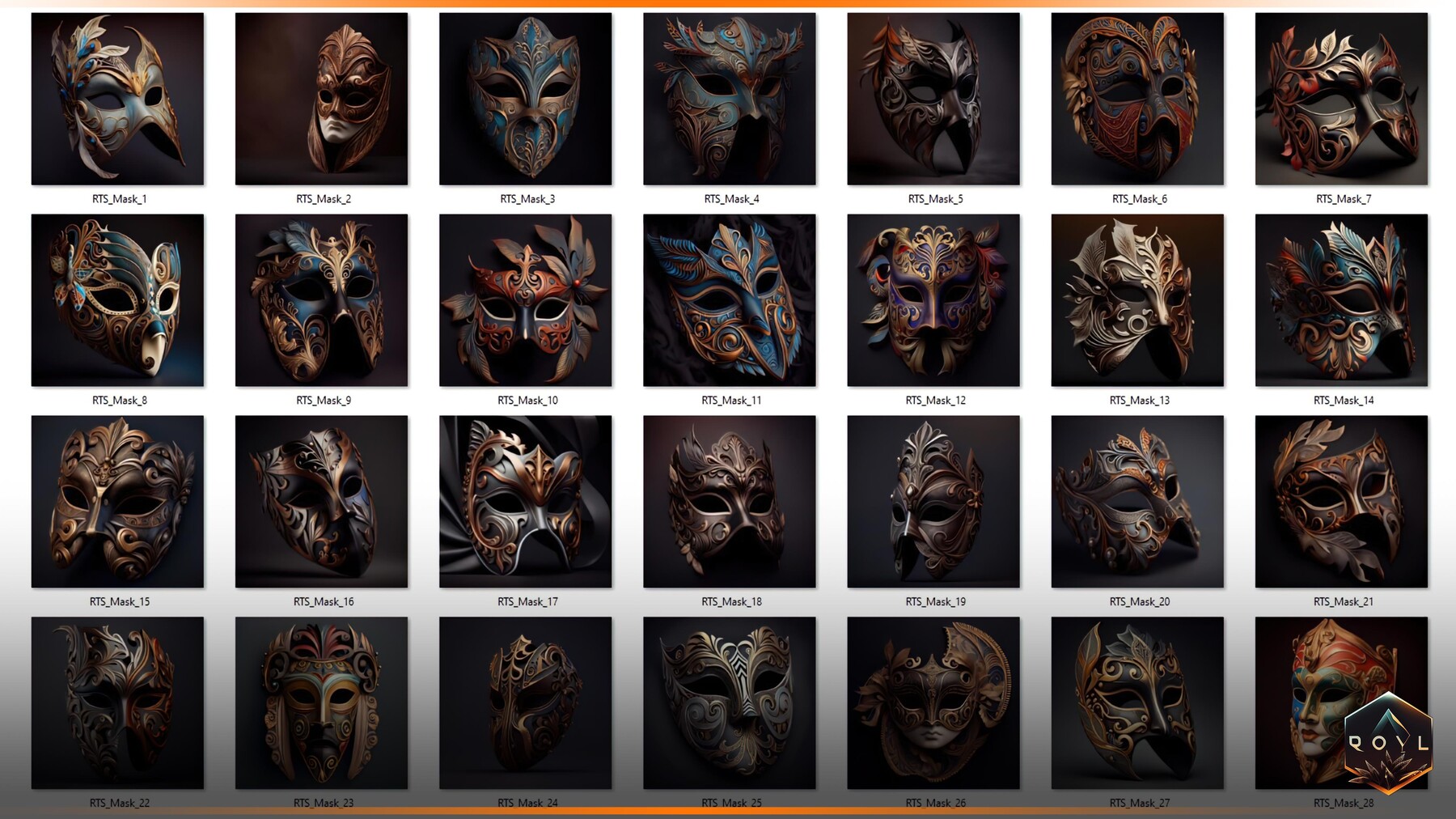Click the RTS_Mask_19 long-nose mask
The image size is (1456, 819).
933,503
